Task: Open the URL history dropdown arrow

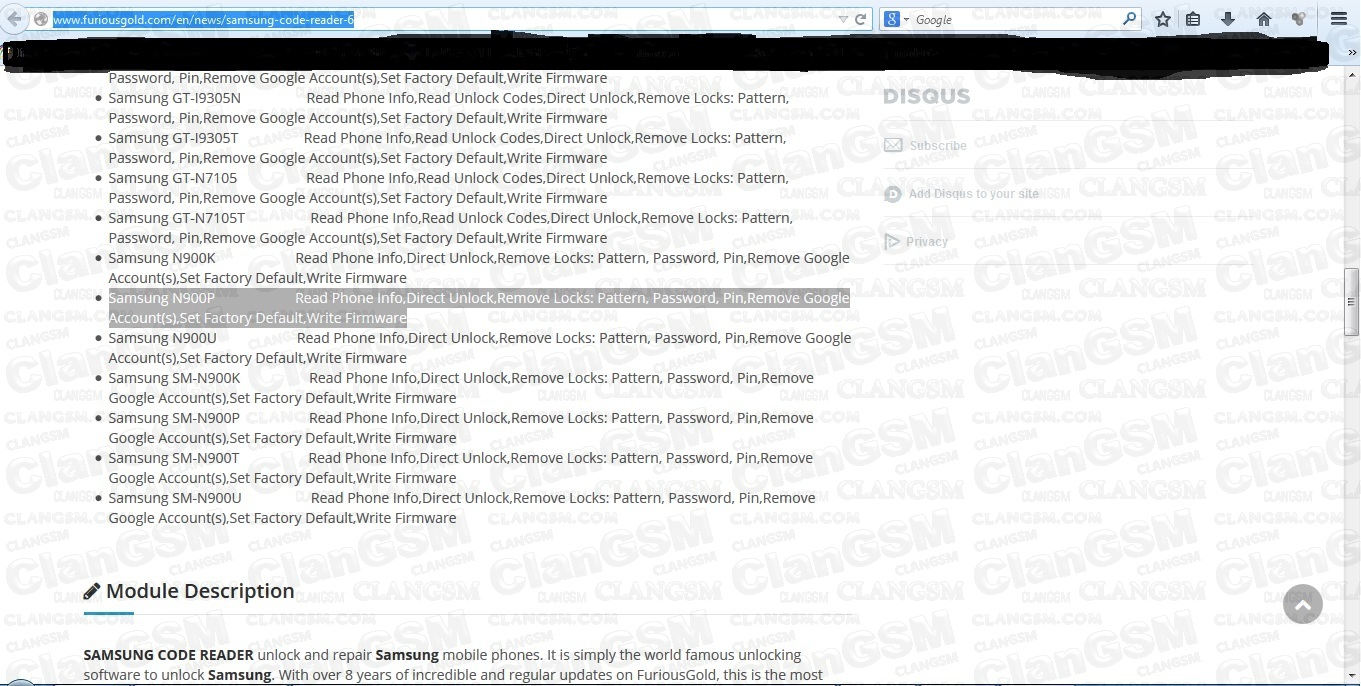Action: [843, 19]
